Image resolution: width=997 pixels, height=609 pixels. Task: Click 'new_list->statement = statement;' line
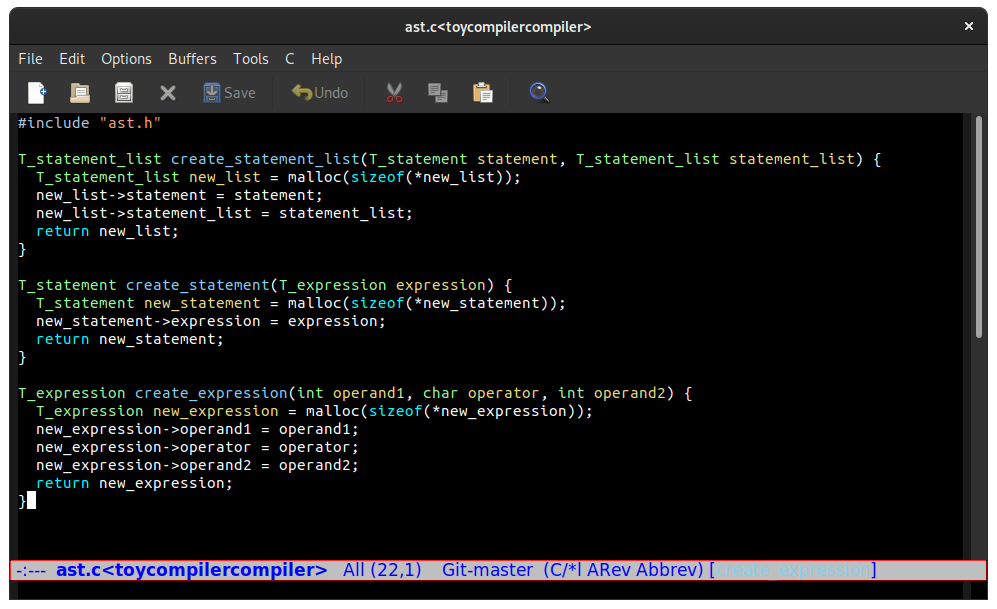179,195
